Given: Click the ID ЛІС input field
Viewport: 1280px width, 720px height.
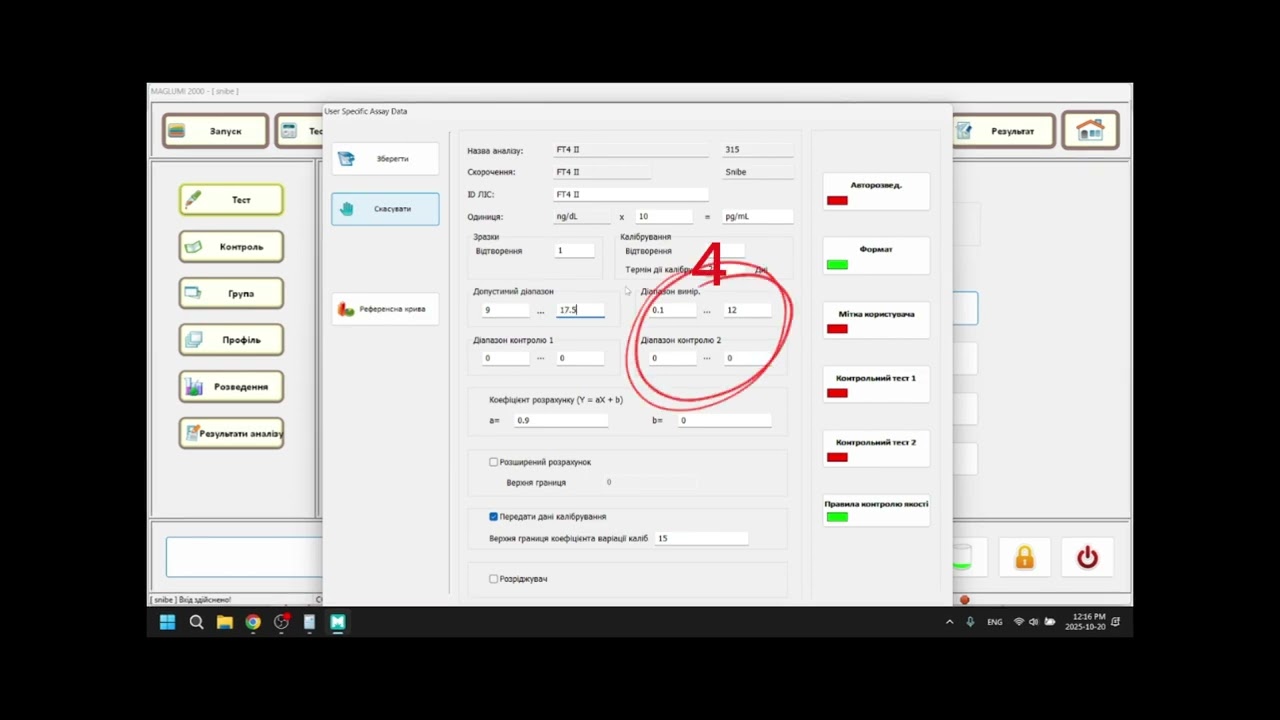Looking at the screenshot, I should pos(632,194).
